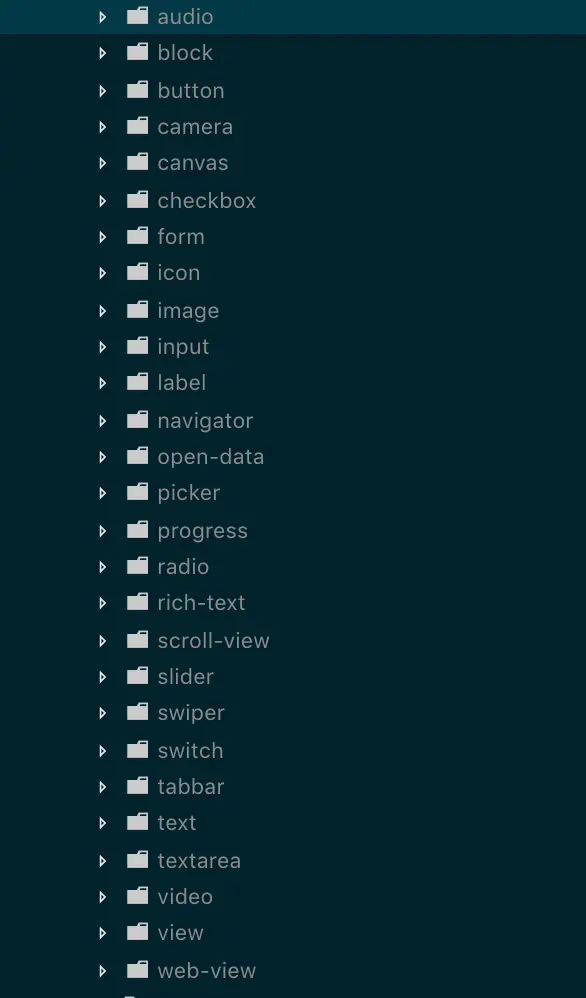Select the folder icon next to swiper

pos(137,712)
